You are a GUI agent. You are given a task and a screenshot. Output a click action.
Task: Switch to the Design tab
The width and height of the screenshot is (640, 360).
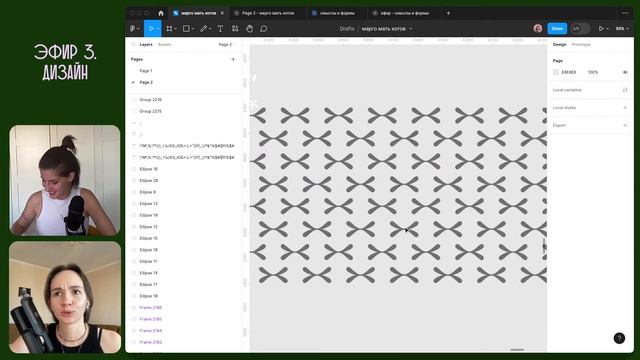tap(559, 44)
